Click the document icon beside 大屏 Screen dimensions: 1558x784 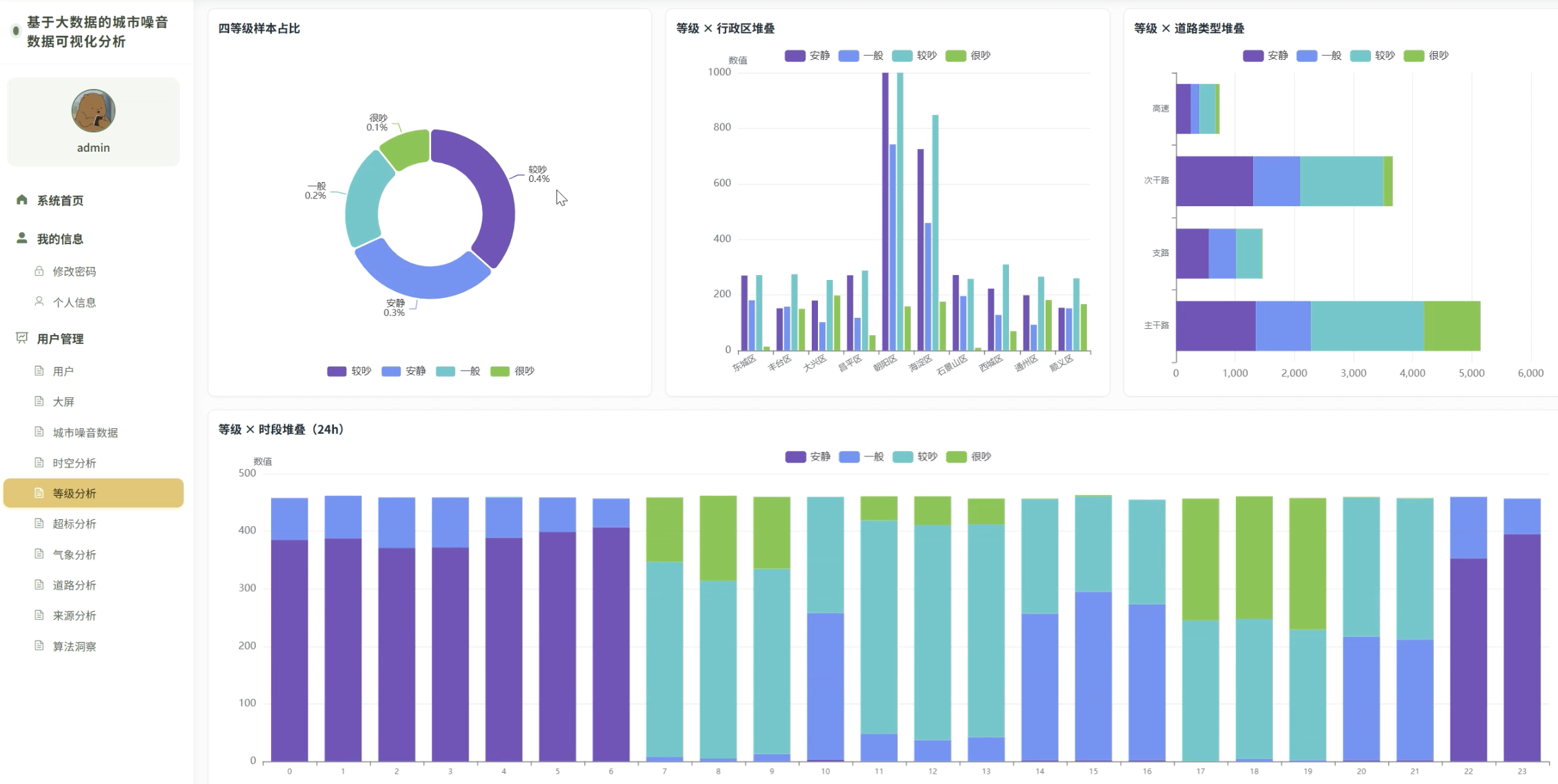coord(39,401)
